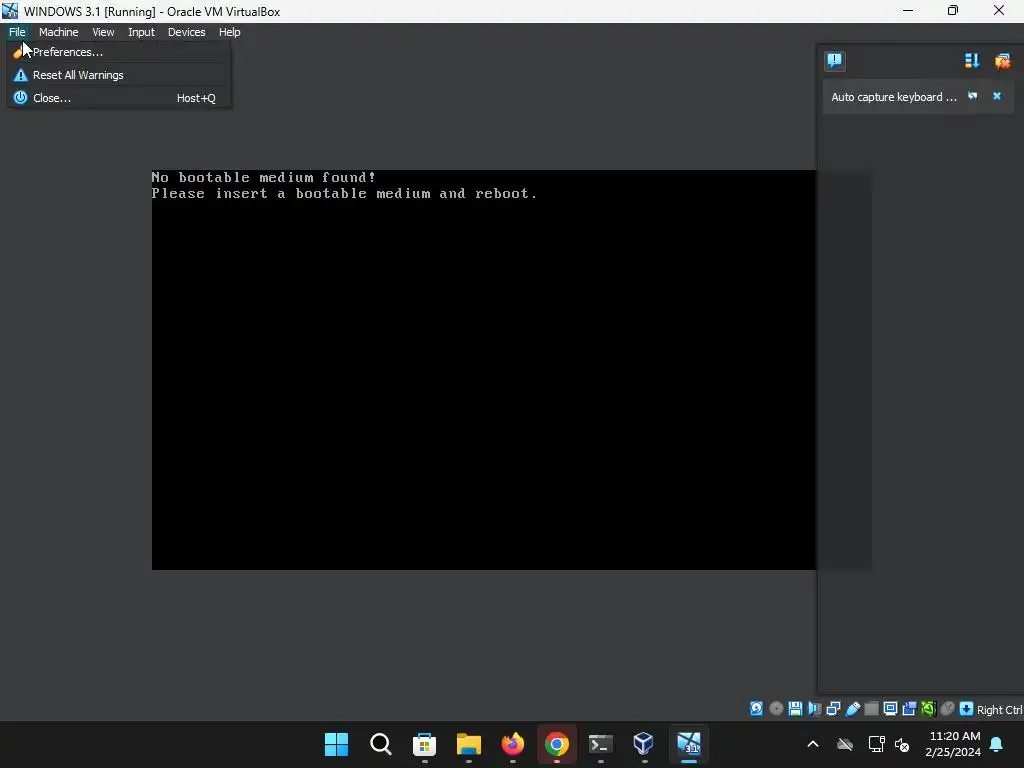This screenshot has width=1024, height=768.
Task: Open the notifications bell in the tray
Action: click(x=997, y=744)
